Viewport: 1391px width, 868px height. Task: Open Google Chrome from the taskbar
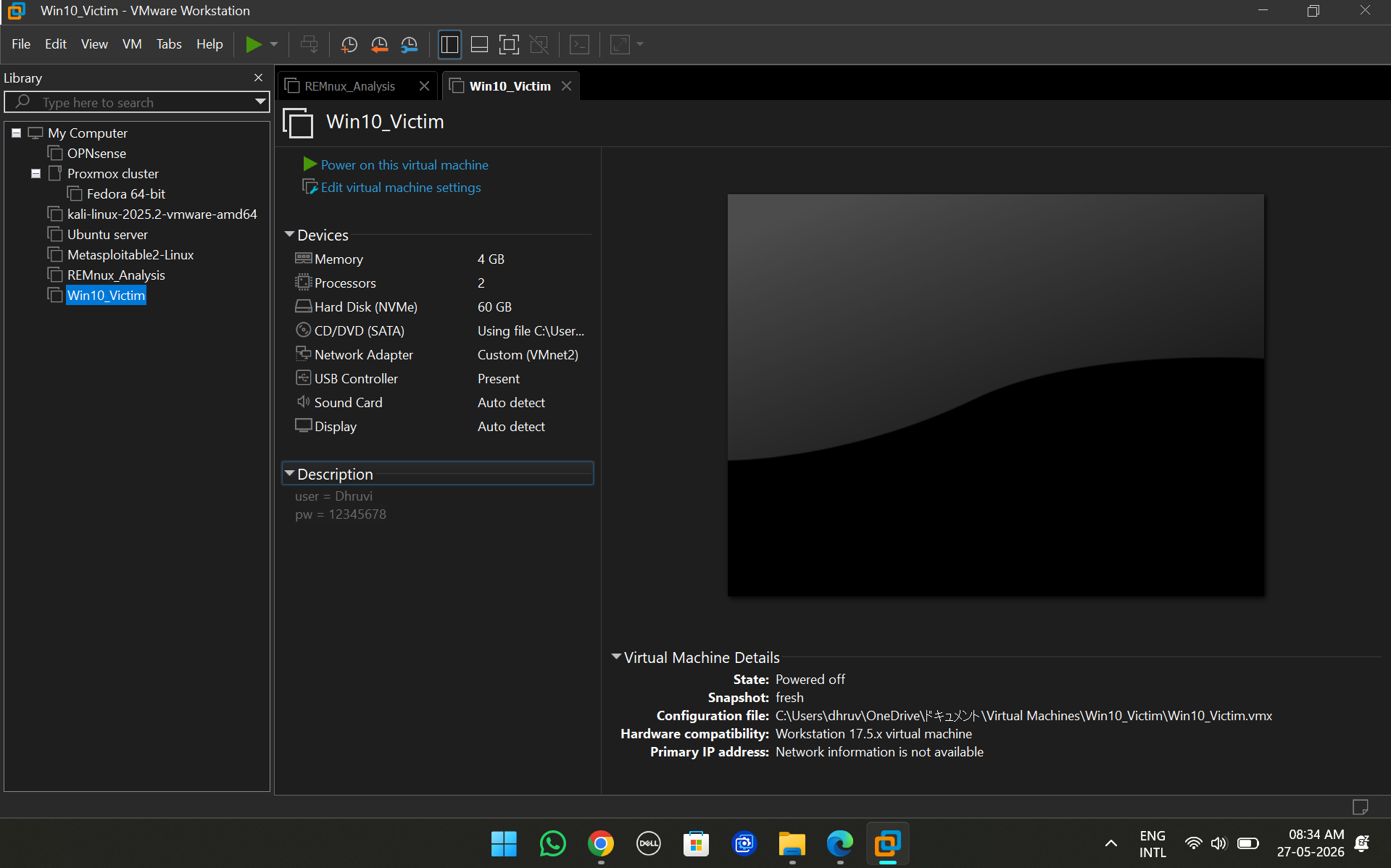600,844
